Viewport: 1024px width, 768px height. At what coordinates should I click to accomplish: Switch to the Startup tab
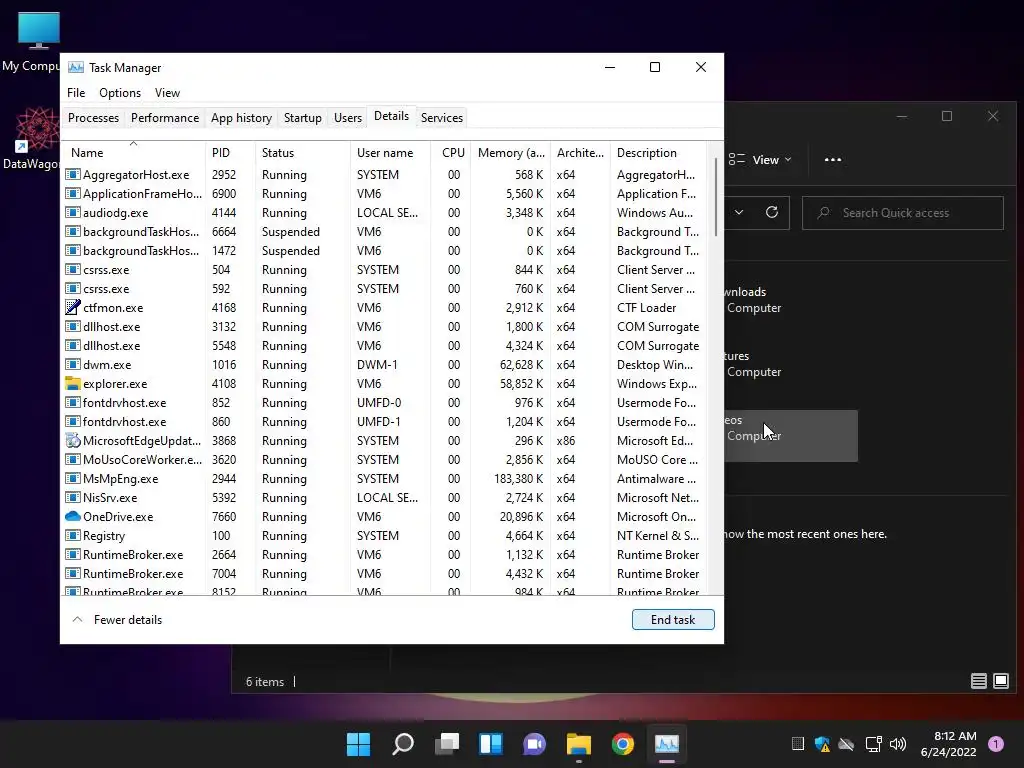(x=302, y=118)
